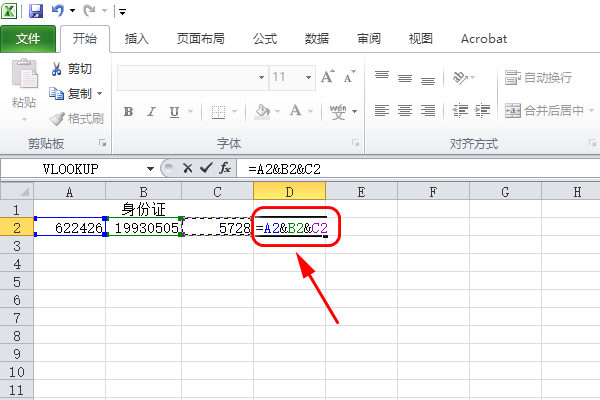Screen dimensions: 600x400
Task: Click 格式刷 format painter
Action: click(x=77, y=119)
